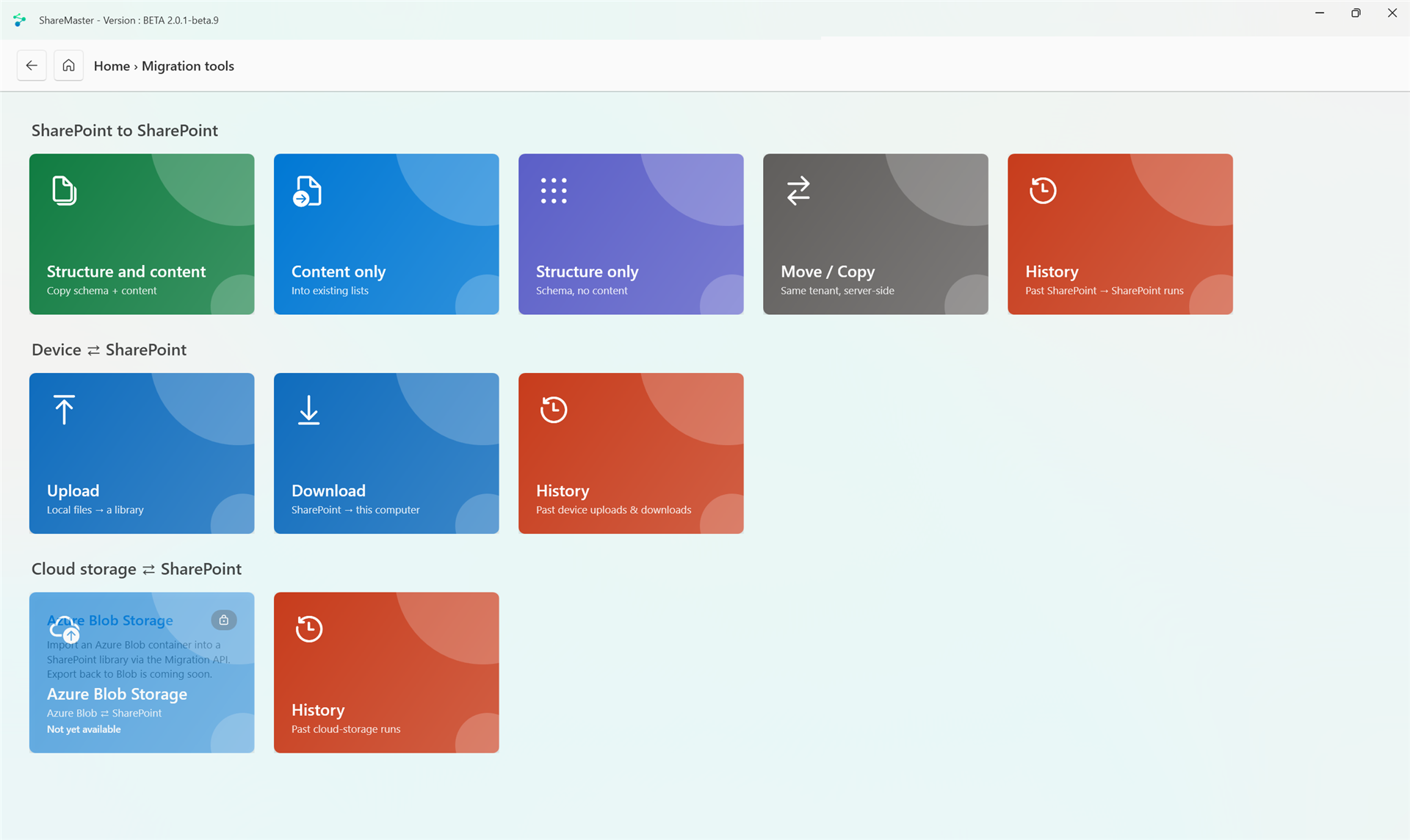This screenshot has width=1410, height=840.
Task: Open History of Past SharePoint runs
Action: point(1120,234)
